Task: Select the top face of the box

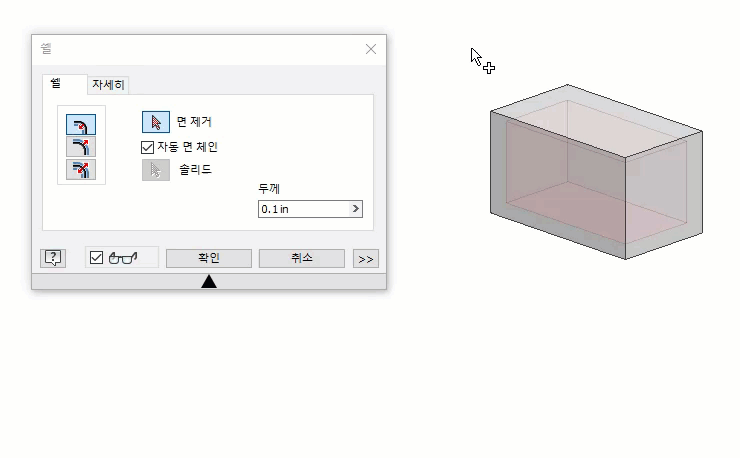Action: [597, 120]
